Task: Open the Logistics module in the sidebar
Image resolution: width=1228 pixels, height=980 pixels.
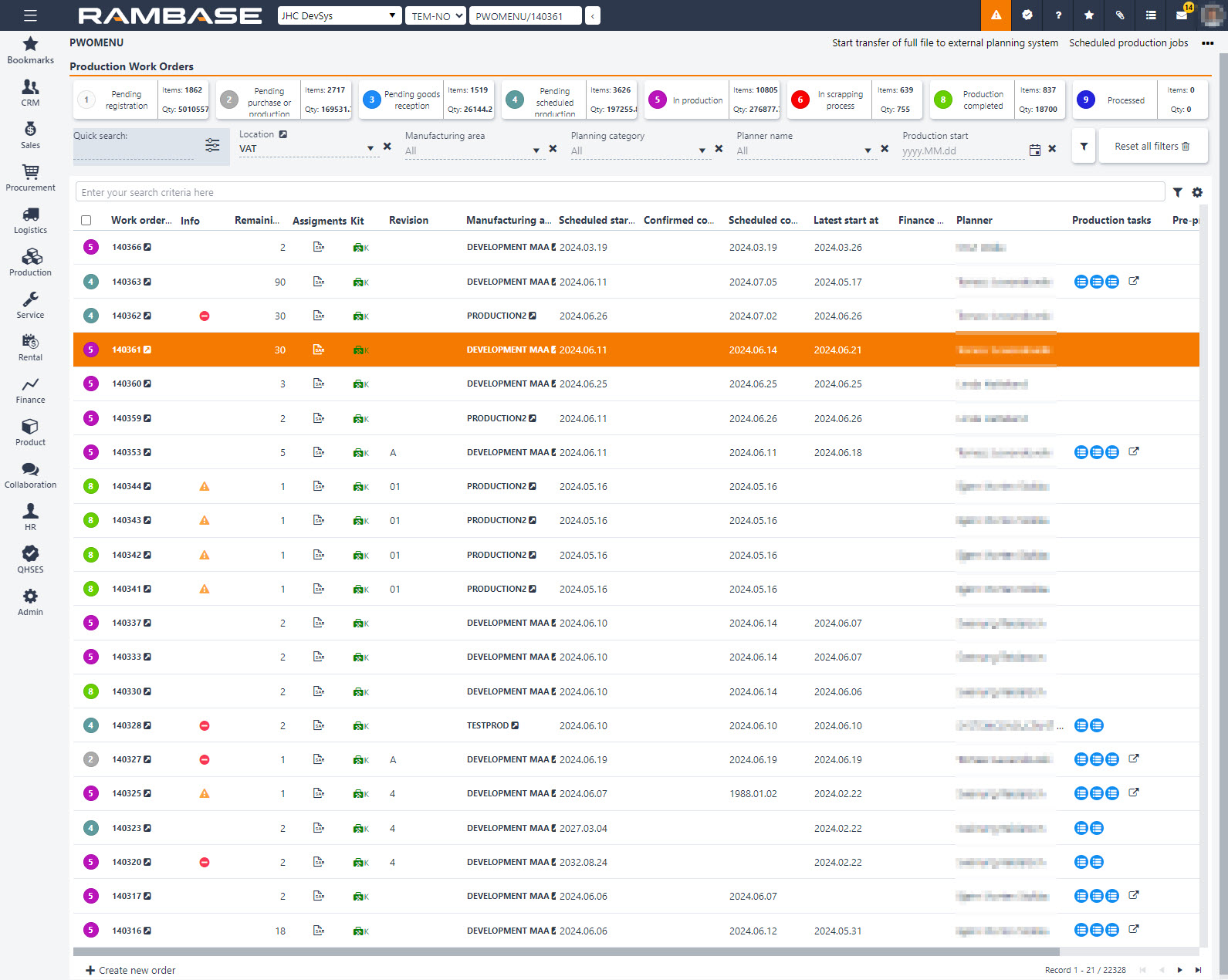Action: click(x=30, y=220)
